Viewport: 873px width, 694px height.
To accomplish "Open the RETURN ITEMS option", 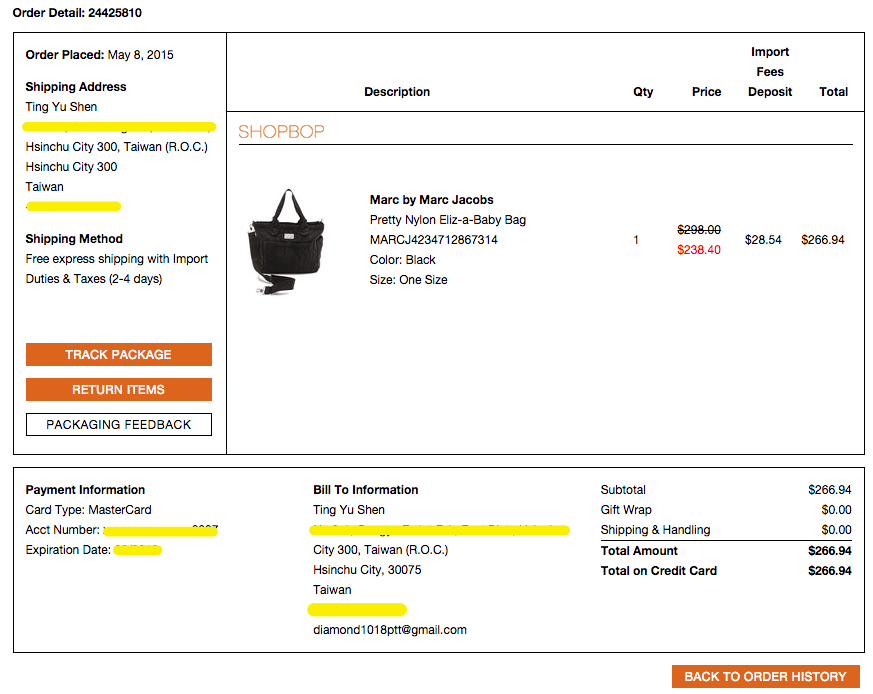I will 119,389.
